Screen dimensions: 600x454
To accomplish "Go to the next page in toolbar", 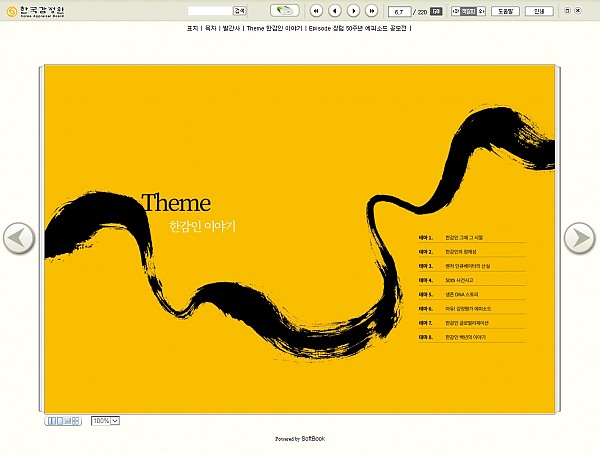I will (353, 11).
